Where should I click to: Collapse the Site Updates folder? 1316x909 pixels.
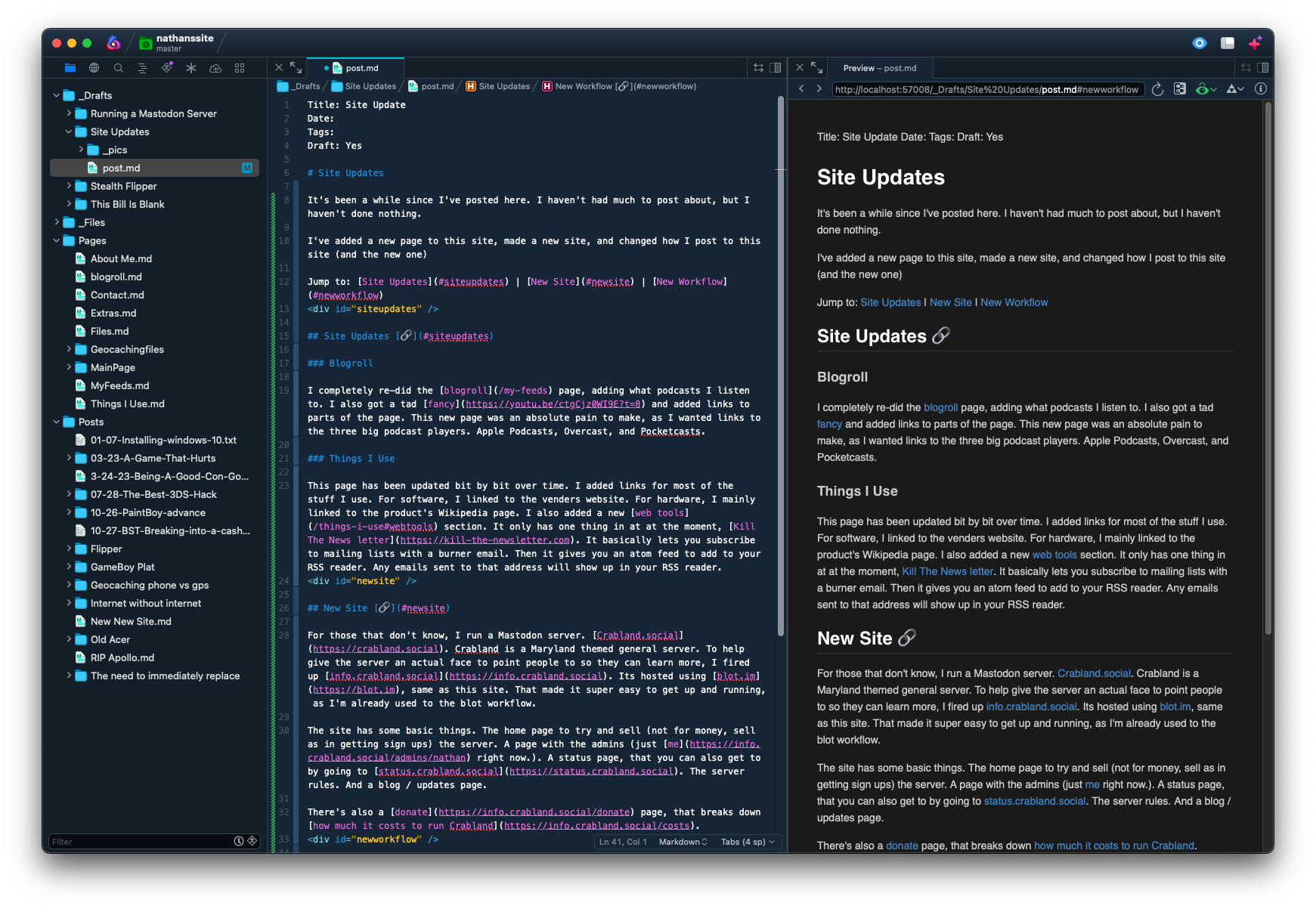click(x=69, y=131)
